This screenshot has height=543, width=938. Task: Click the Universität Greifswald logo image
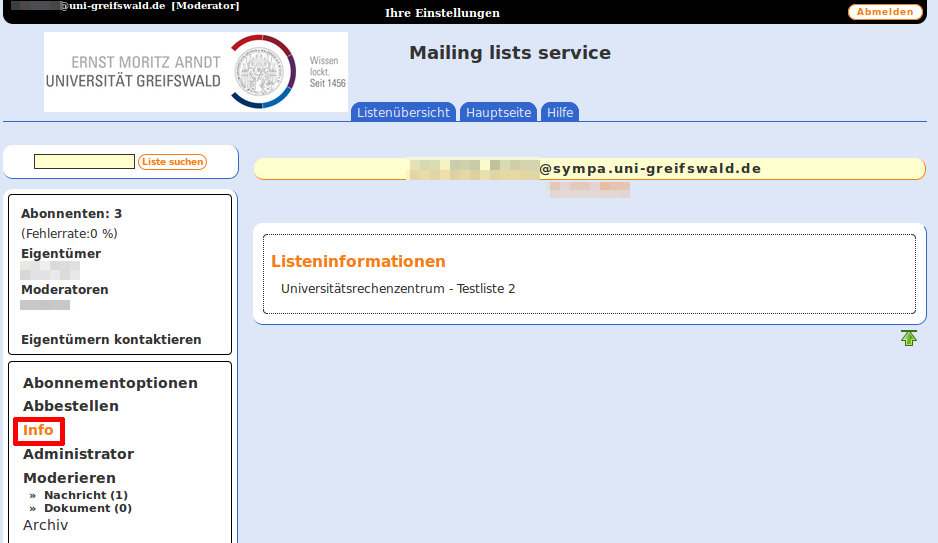[196, 72]
